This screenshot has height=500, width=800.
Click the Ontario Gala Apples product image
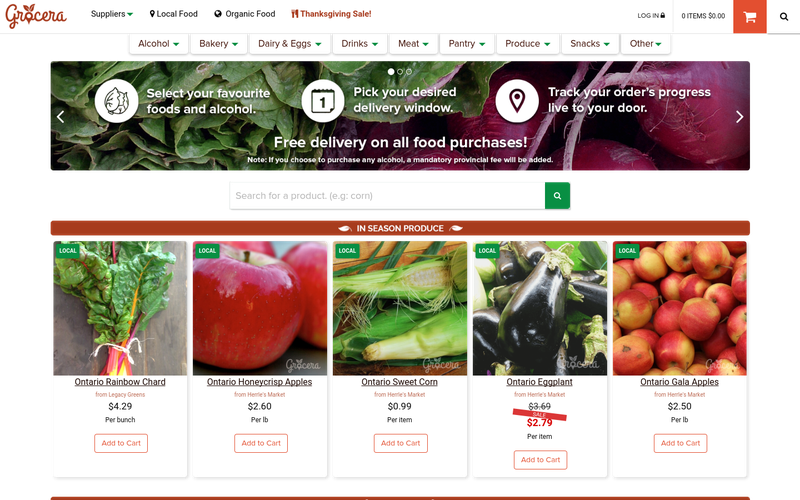pos(680,308)
